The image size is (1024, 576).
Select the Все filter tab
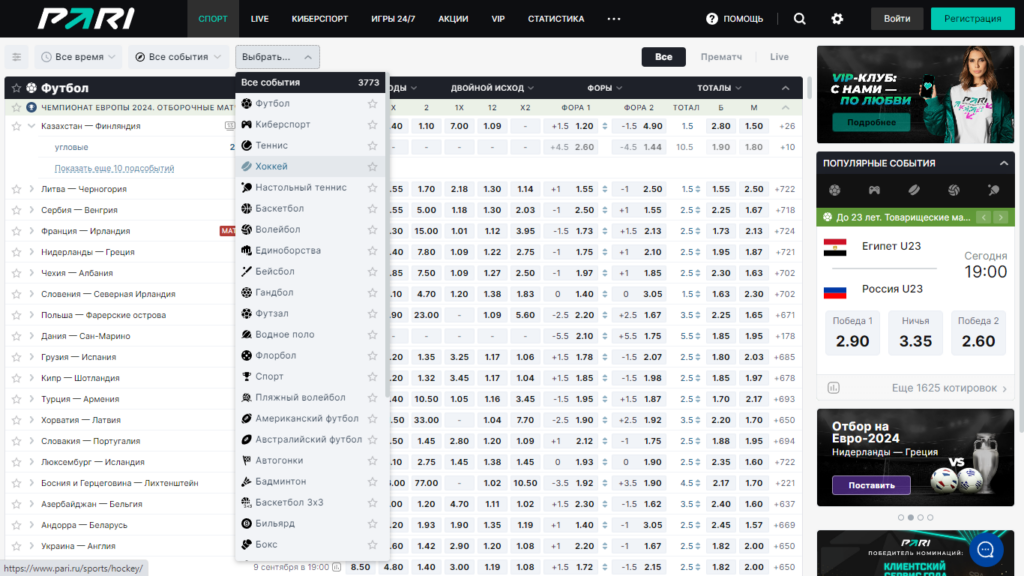[664, 57]
